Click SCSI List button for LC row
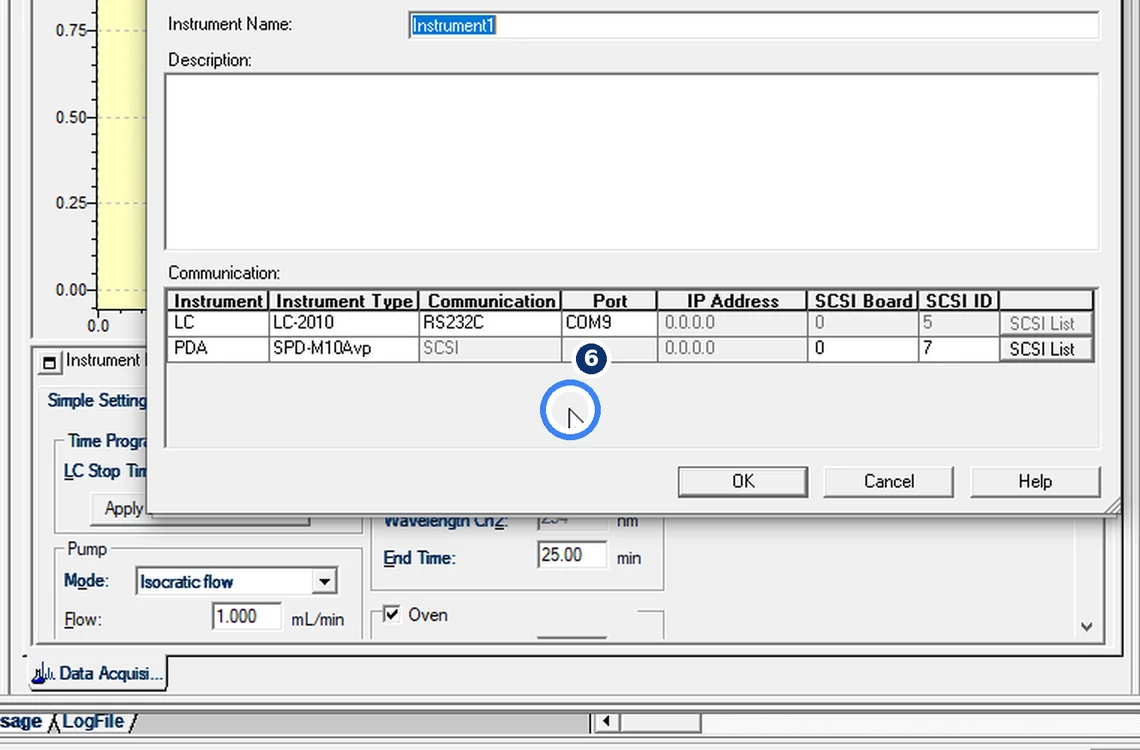This screenshot has width=1140, height=750. pyautogui.click(x=1046, y=323)
